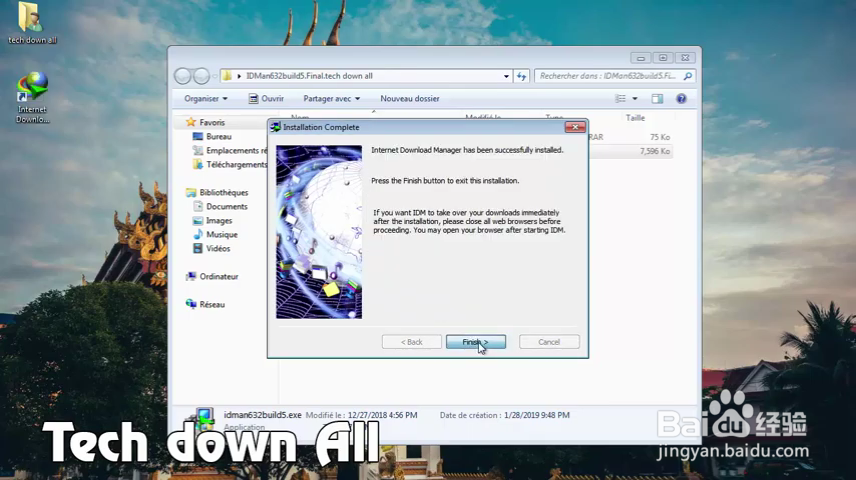Viewport: 856px width, 480px height.
Task: Expand the view options dropdown arrow
Action: point(634,98)
